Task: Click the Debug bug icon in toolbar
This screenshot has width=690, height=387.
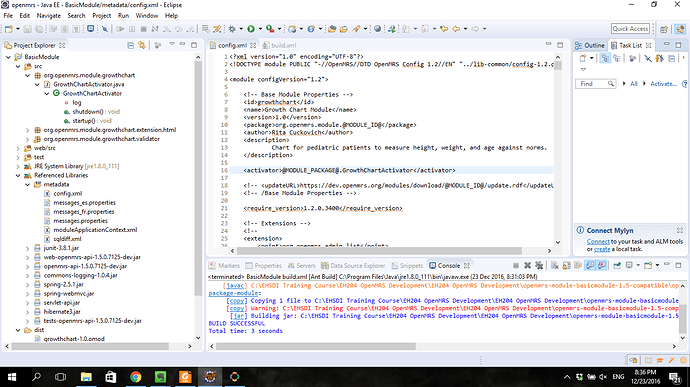Action: 232,29
